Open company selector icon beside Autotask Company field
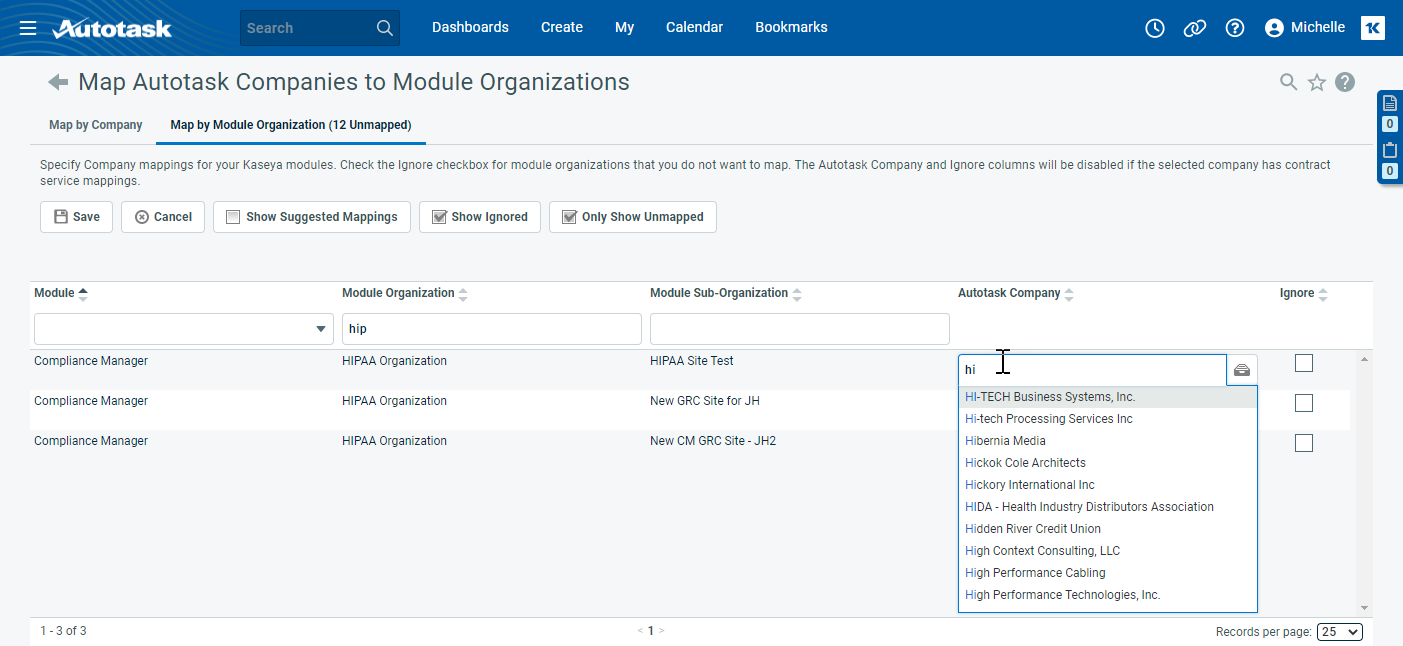The image size is (1403, 646). pyautogui.click(x=1242, y=370)
